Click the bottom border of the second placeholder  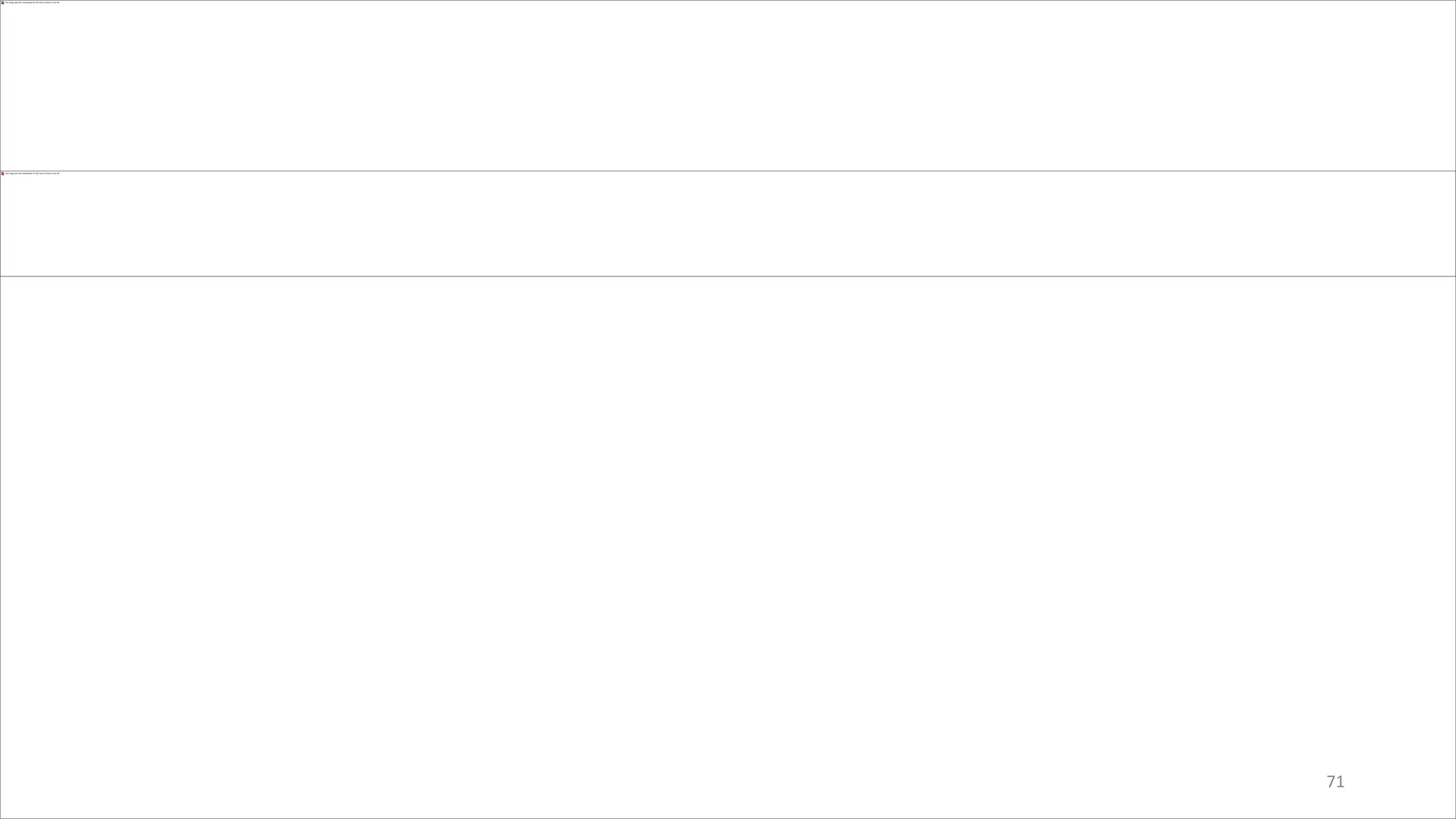pos(728,276)
